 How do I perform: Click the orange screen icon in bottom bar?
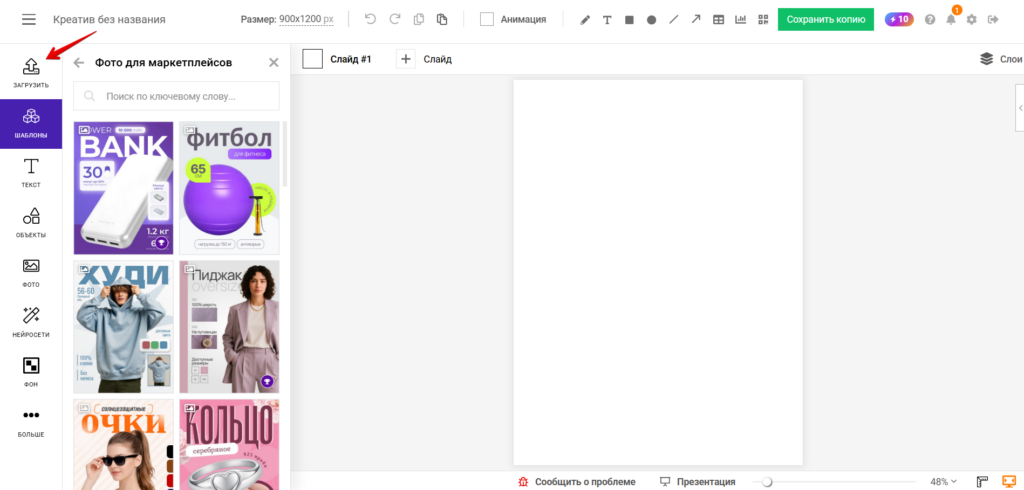coord(1008,482)
